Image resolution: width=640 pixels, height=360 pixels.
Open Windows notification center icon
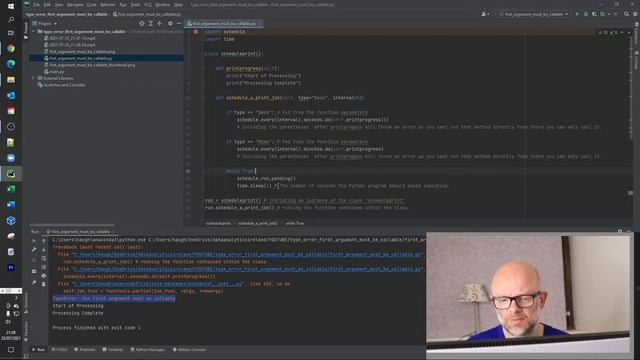(11, 350)
